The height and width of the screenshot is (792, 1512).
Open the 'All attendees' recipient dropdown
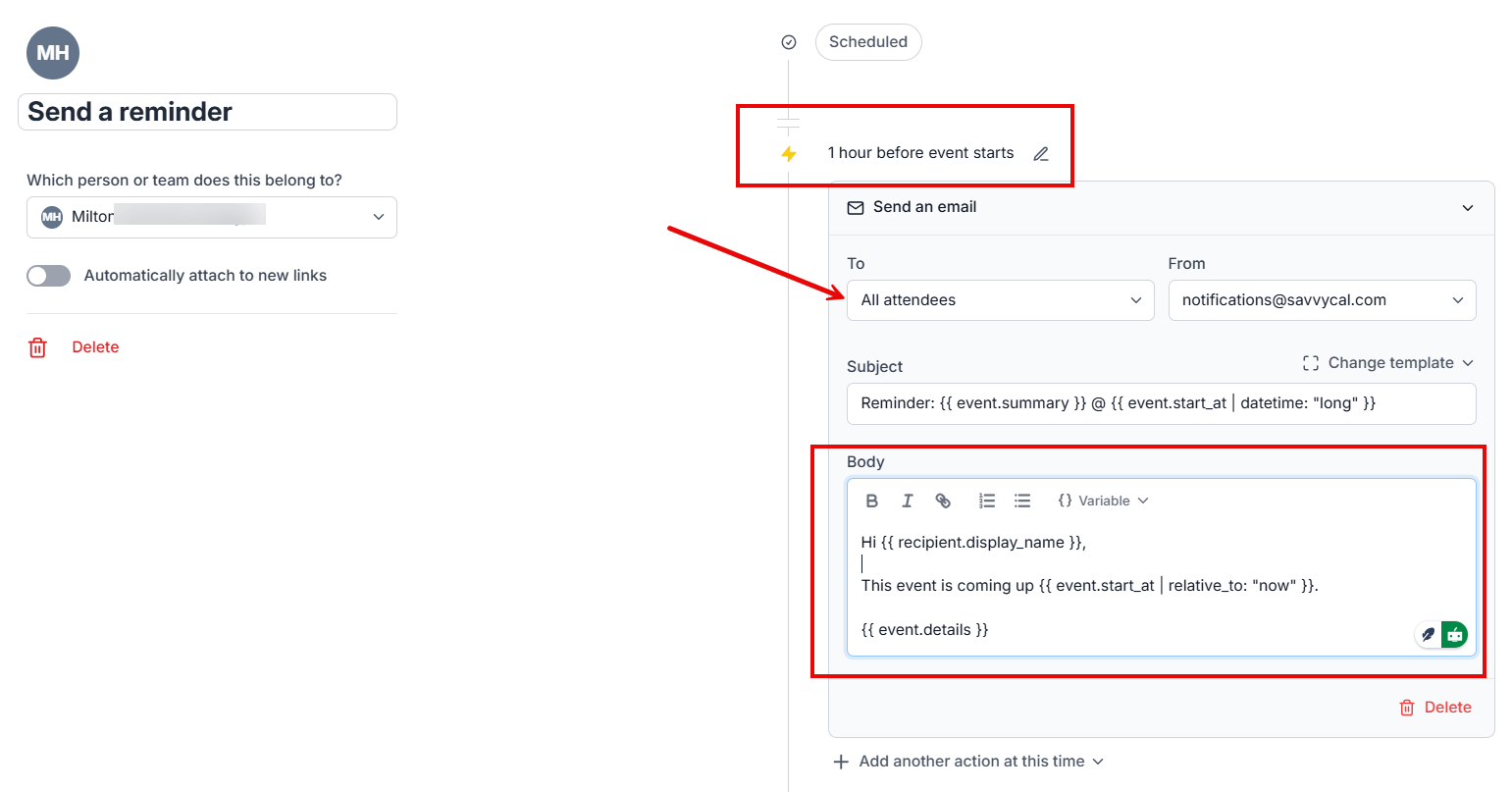1000,300
